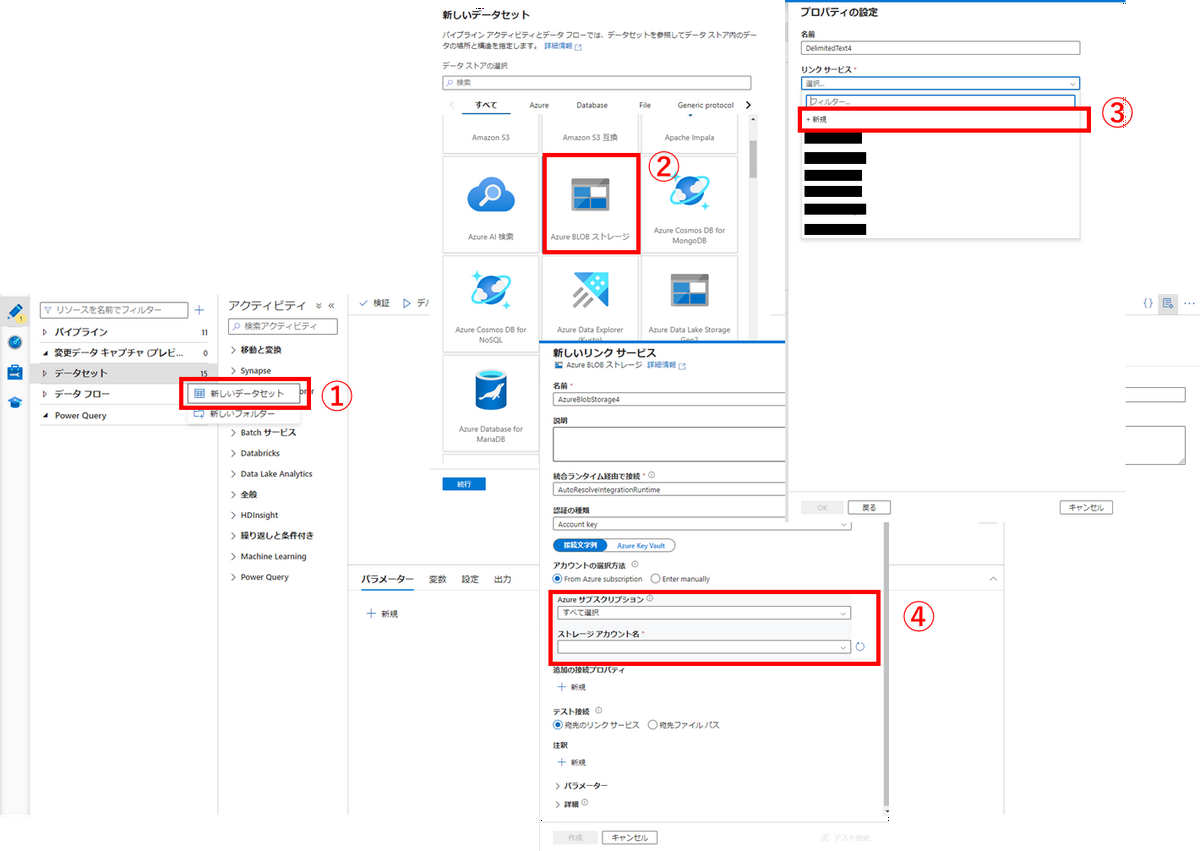The height and width of the screenshot is (851, 1200).
Task: Click キャンセル in new linked service panel
Action: point(630,838)
